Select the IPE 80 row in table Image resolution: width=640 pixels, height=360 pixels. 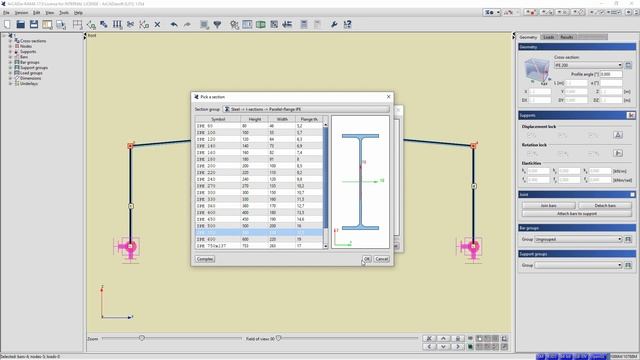[x=259, y=126]
